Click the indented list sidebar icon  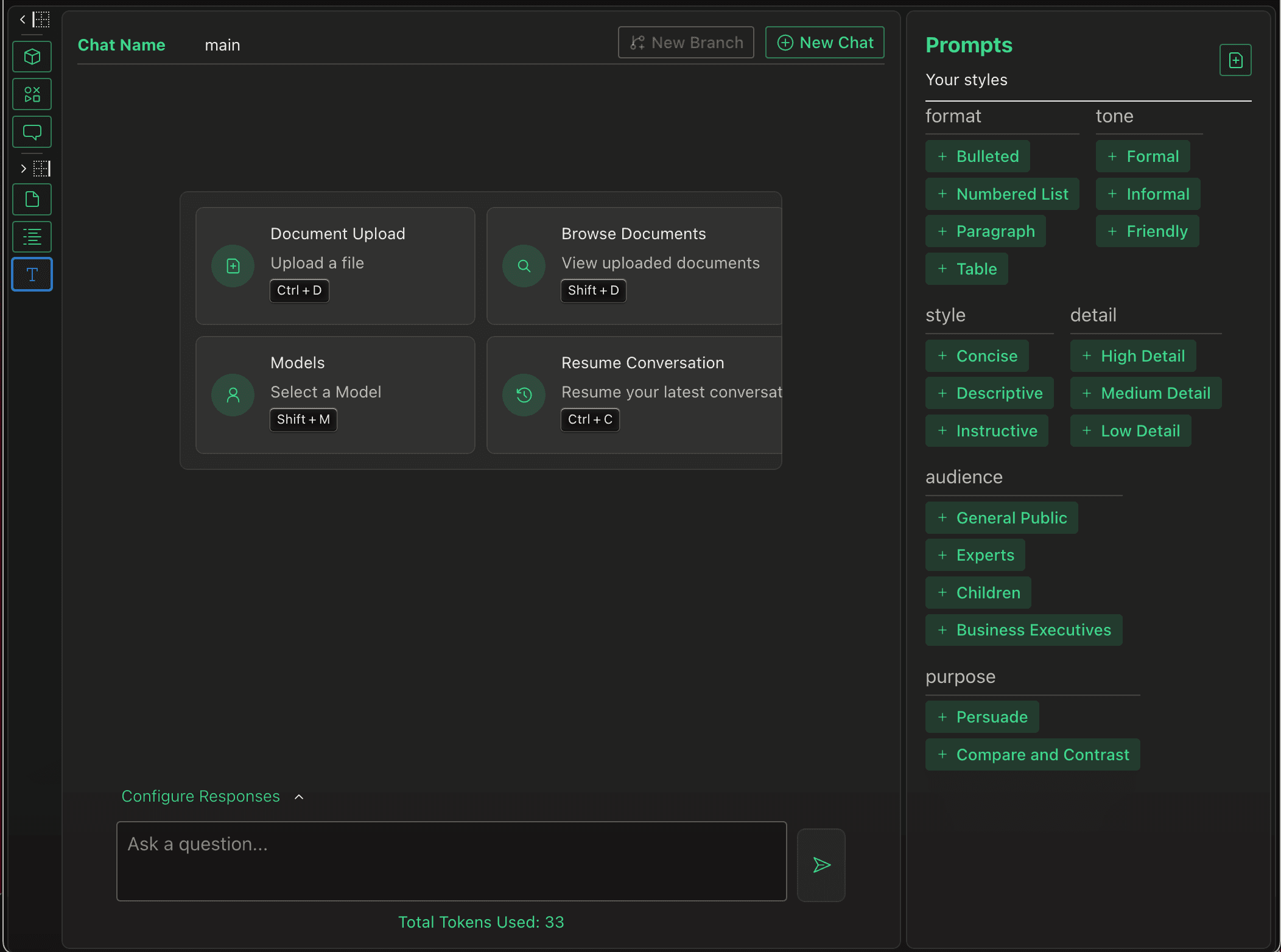(32, 237)
